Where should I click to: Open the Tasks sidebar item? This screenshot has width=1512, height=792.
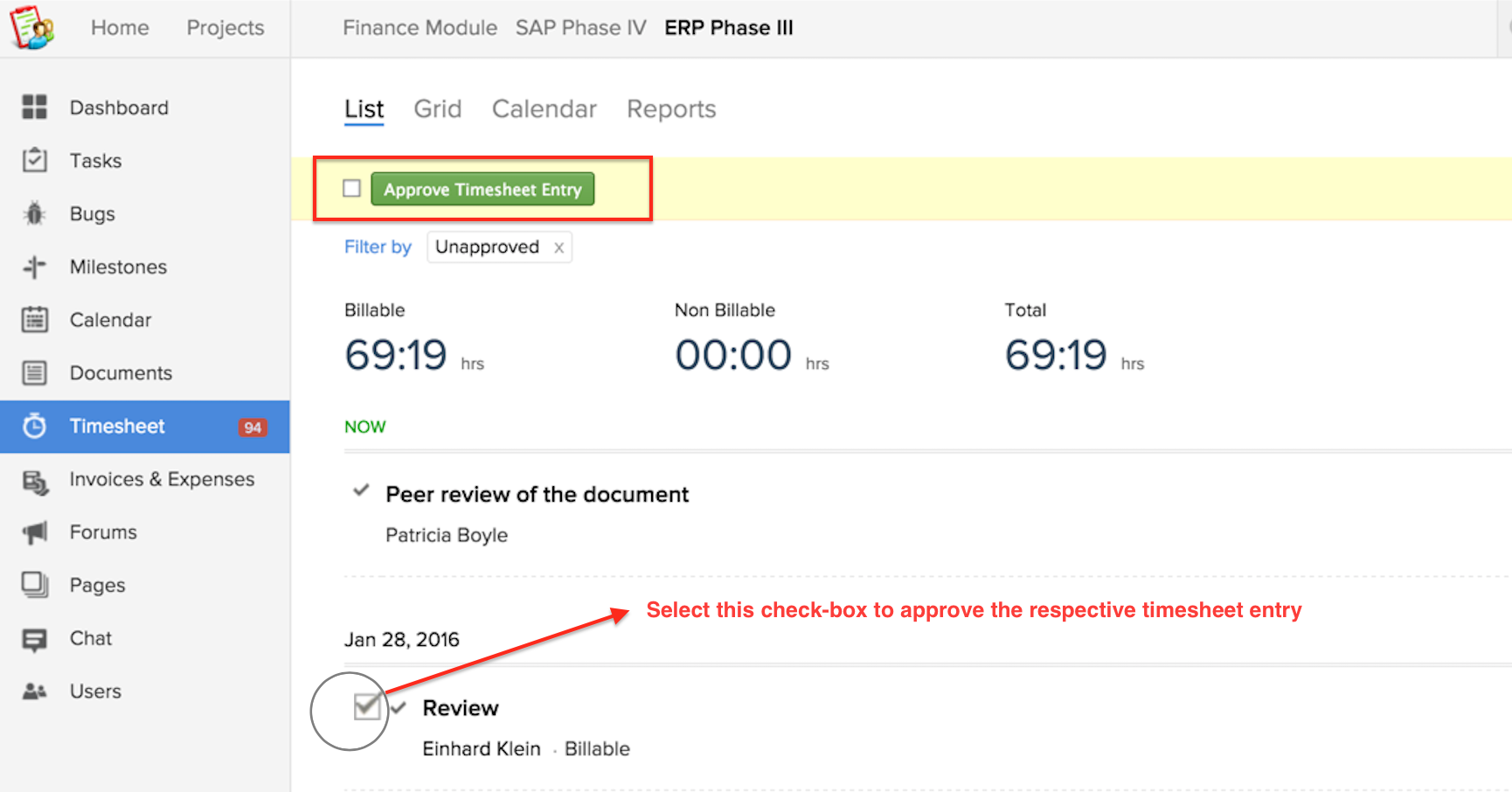tap(95, 161)
